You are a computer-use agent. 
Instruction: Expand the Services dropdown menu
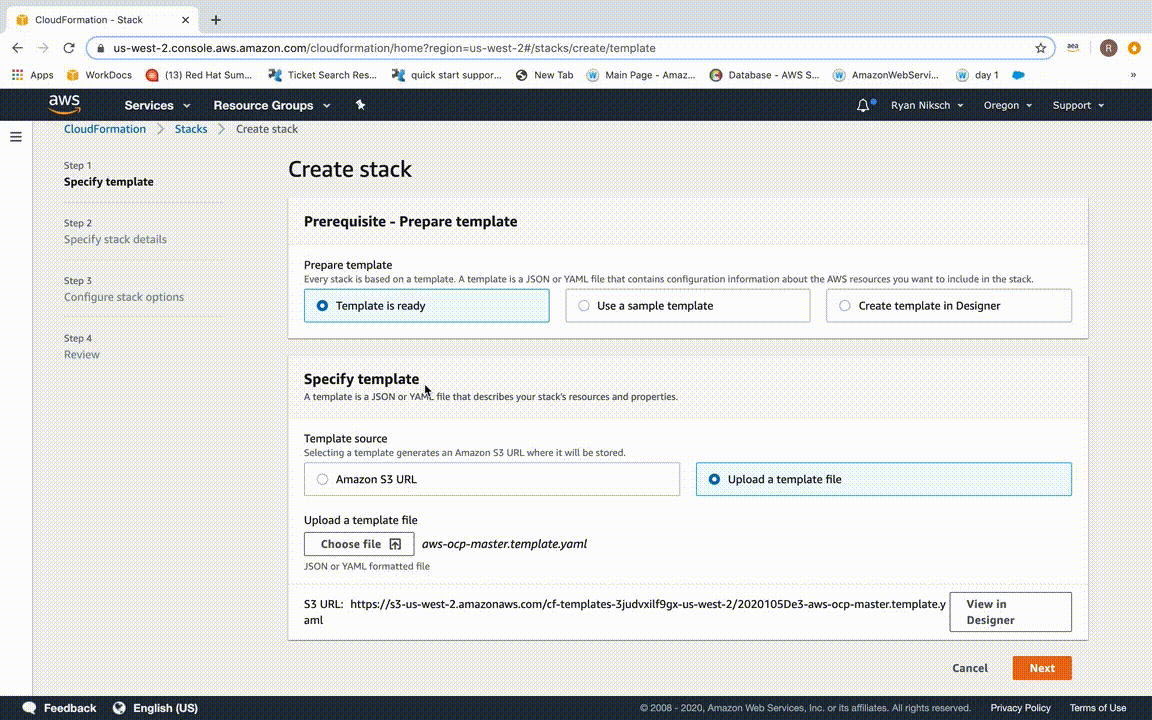coord(157,105)
